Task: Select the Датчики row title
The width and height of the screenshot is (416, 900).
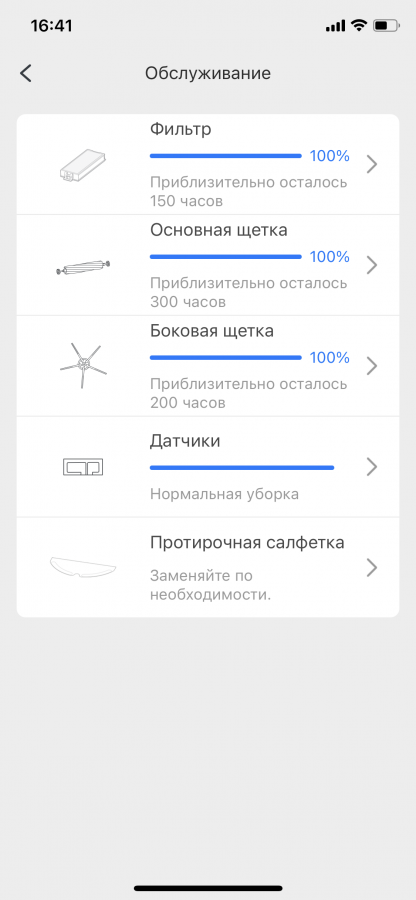Action: pyautogui.click(x=185, y=441)
